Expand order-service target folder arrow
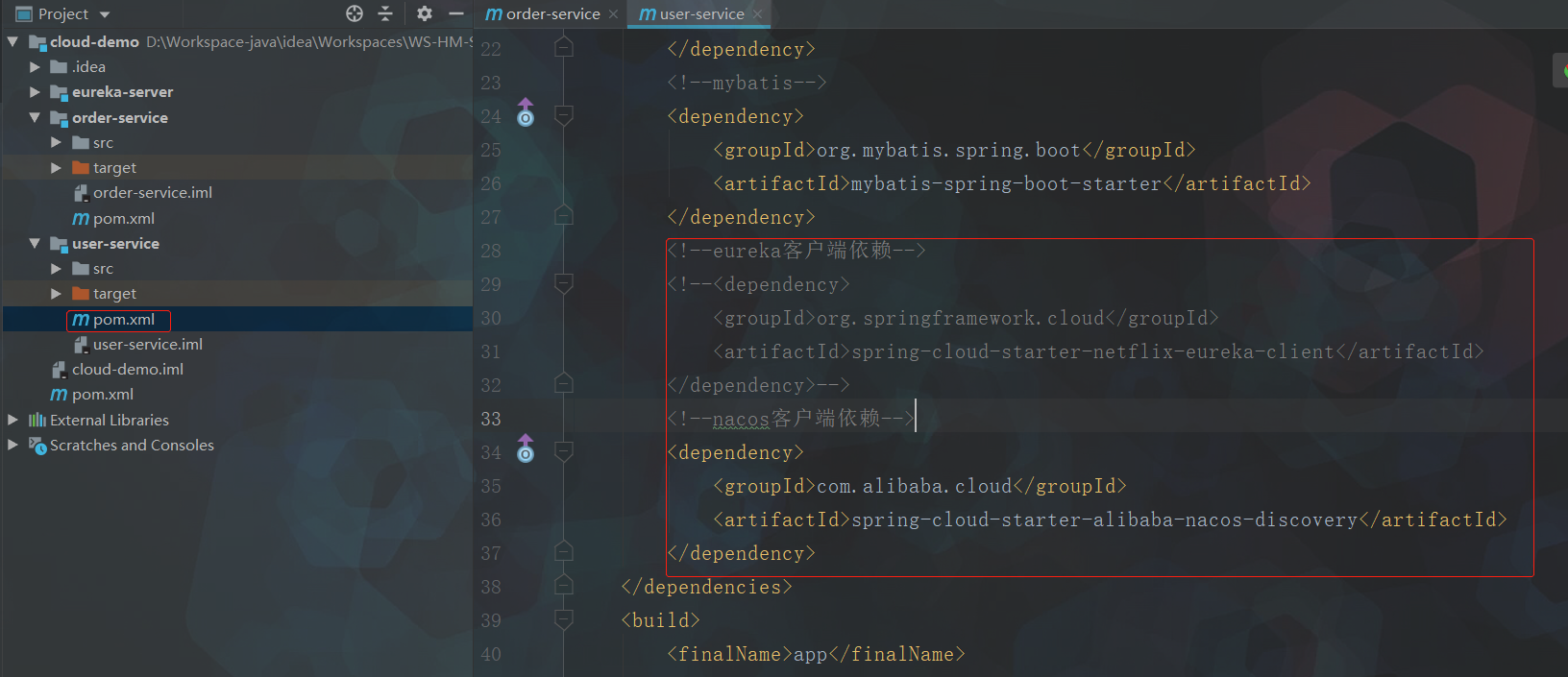1568x677 pixels. 56,168
